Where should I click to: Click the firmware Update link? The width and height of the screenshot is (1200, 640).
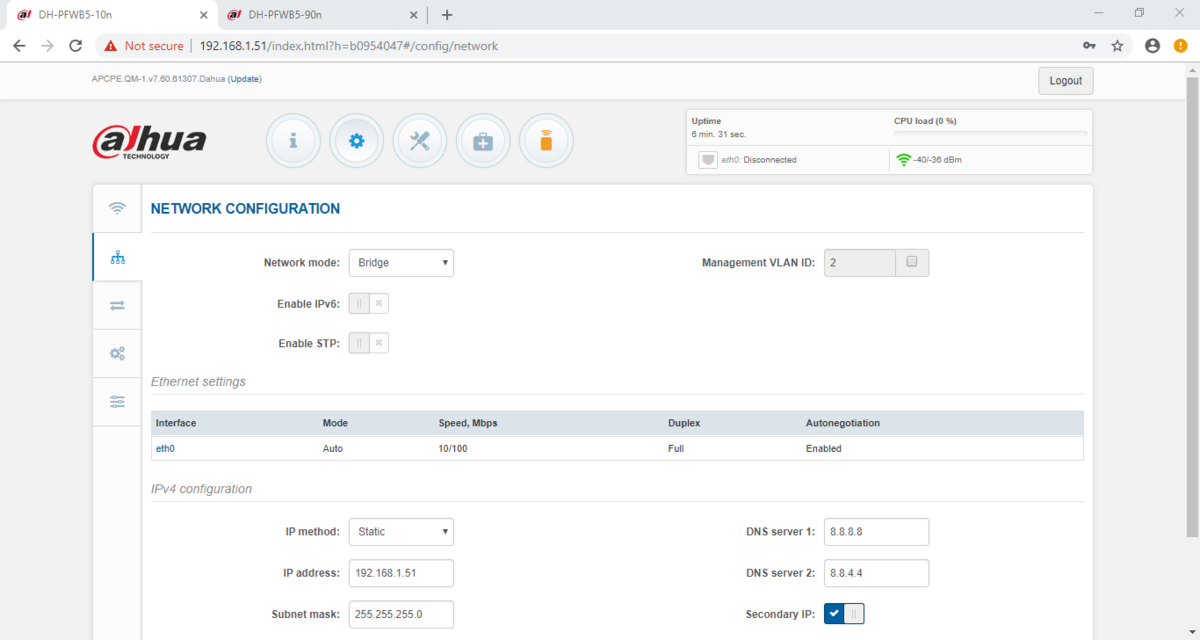tap(245, 79)
